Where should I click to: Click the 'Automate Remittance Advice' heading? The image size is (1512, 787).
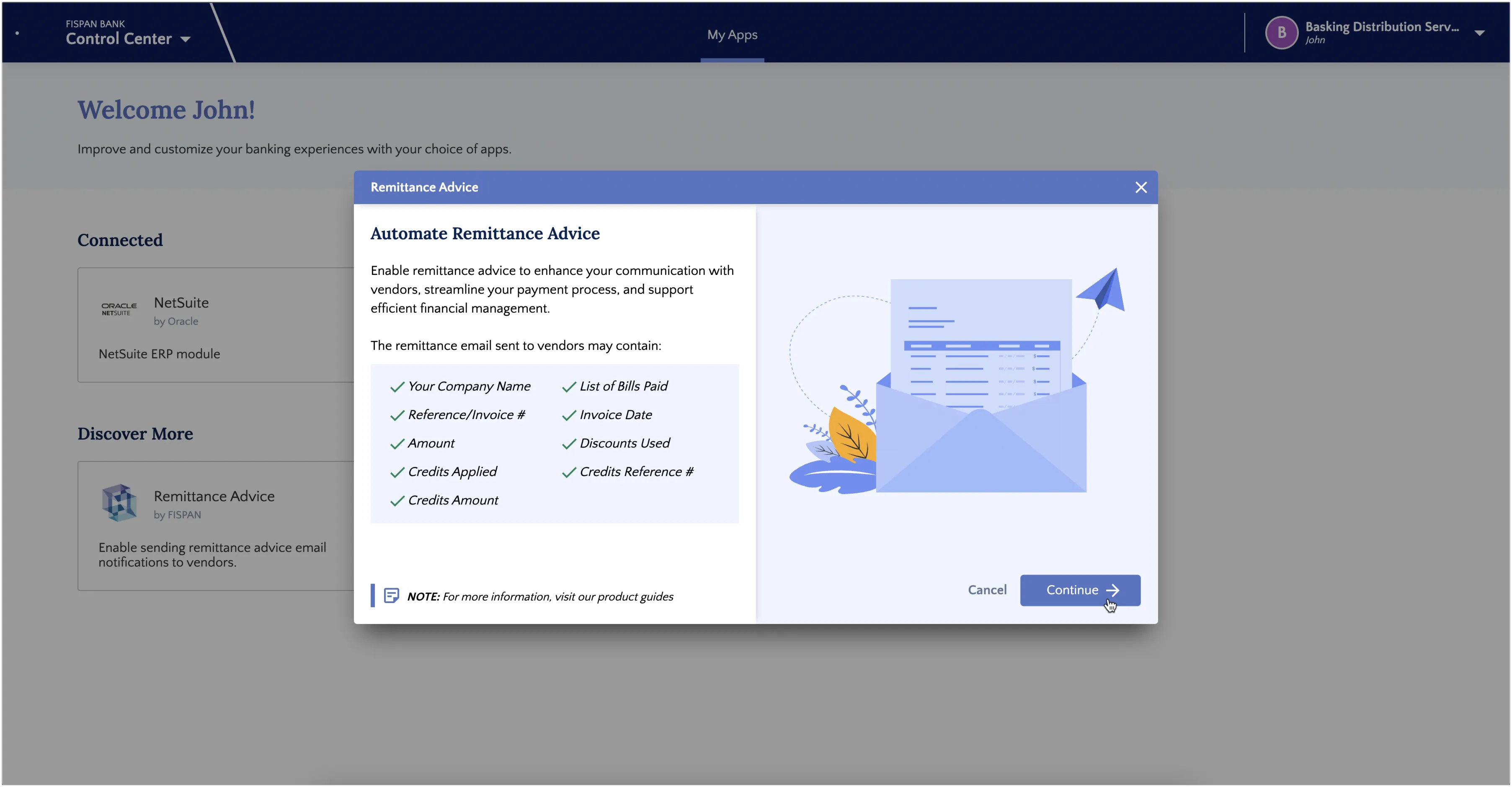(485, 234)
